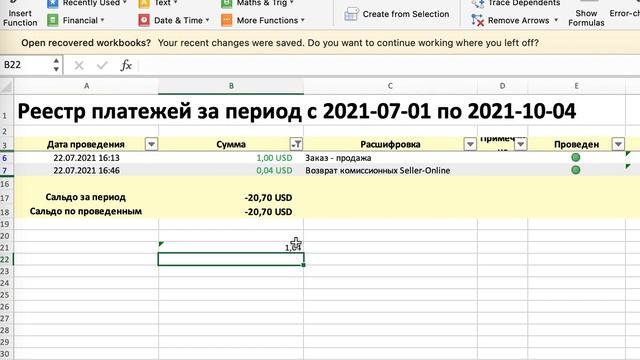Image resolution: width=640 pixels, height=360 pixels.
Task: Open the Maths & Trig functions dropdown
Action: 258,3
